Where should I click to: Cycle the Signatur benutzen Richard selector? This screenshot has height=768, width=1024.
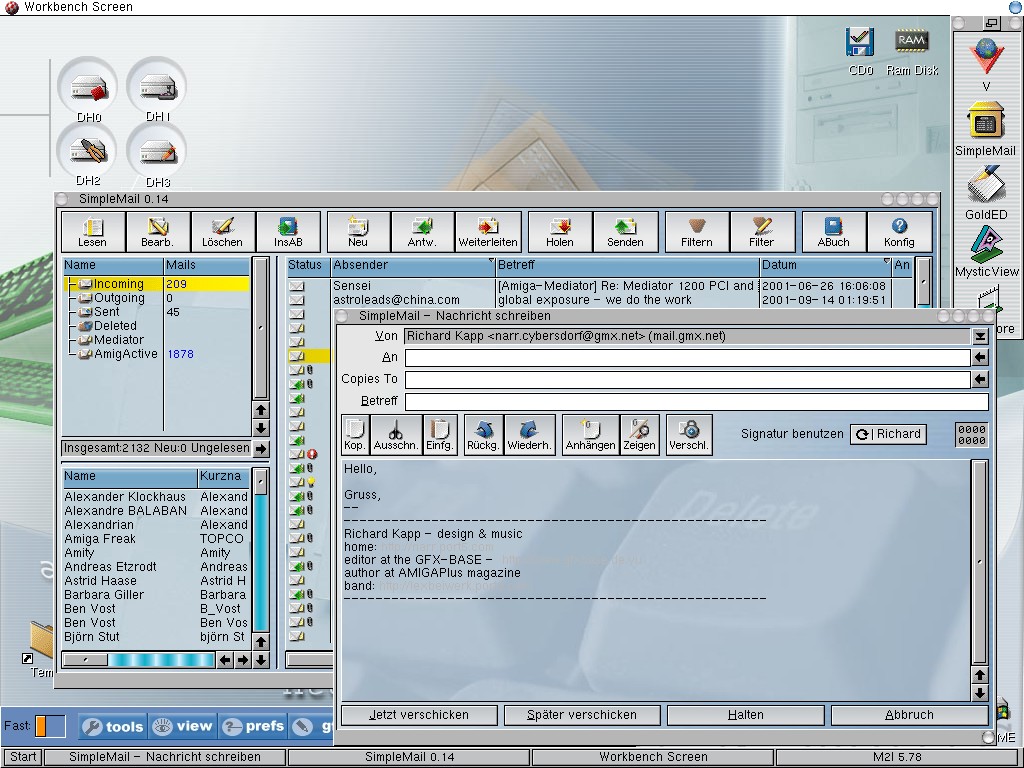887,434
